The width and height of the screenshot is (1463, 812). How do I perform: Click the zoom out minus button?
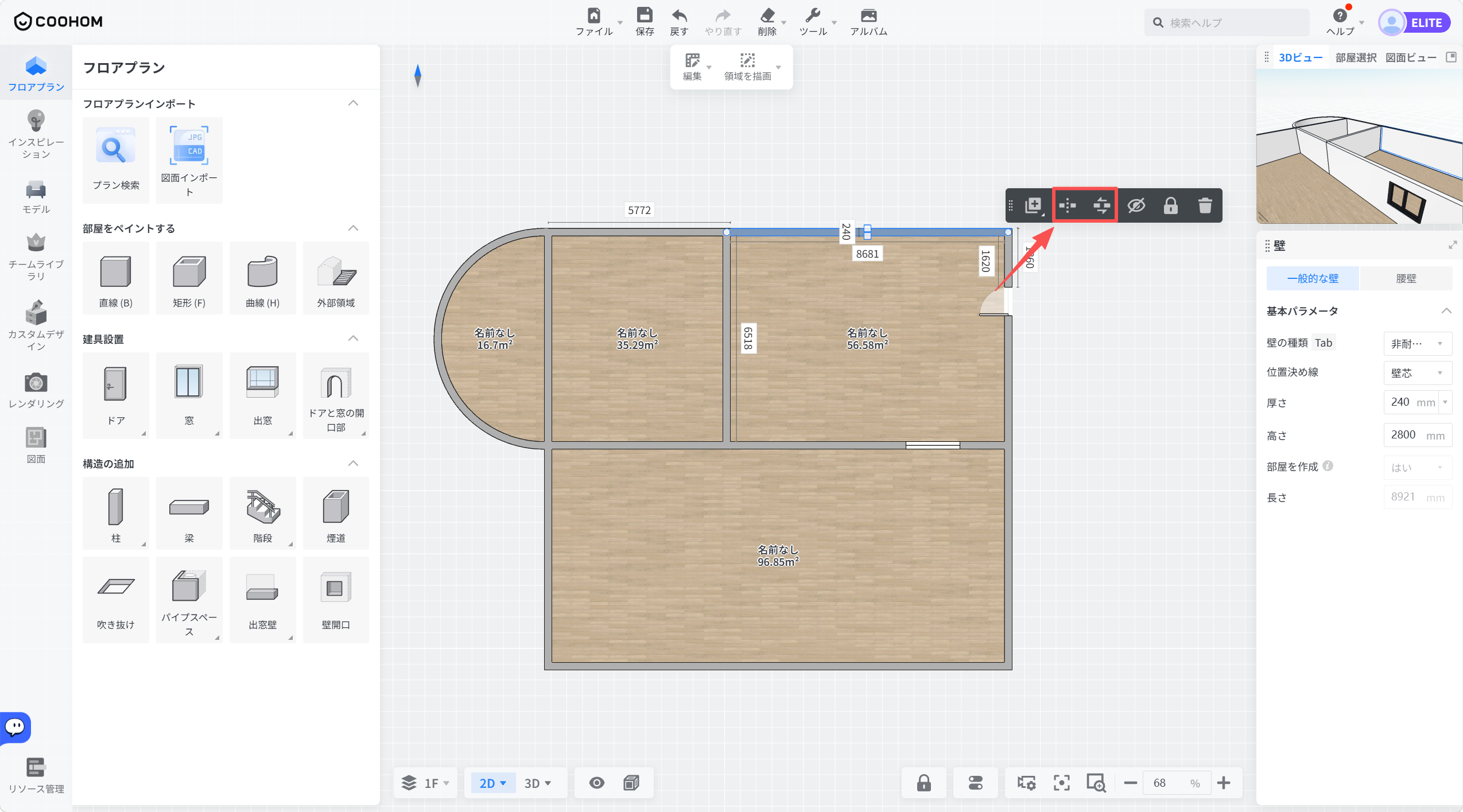pyautogui.click(x=1131, y=783)
